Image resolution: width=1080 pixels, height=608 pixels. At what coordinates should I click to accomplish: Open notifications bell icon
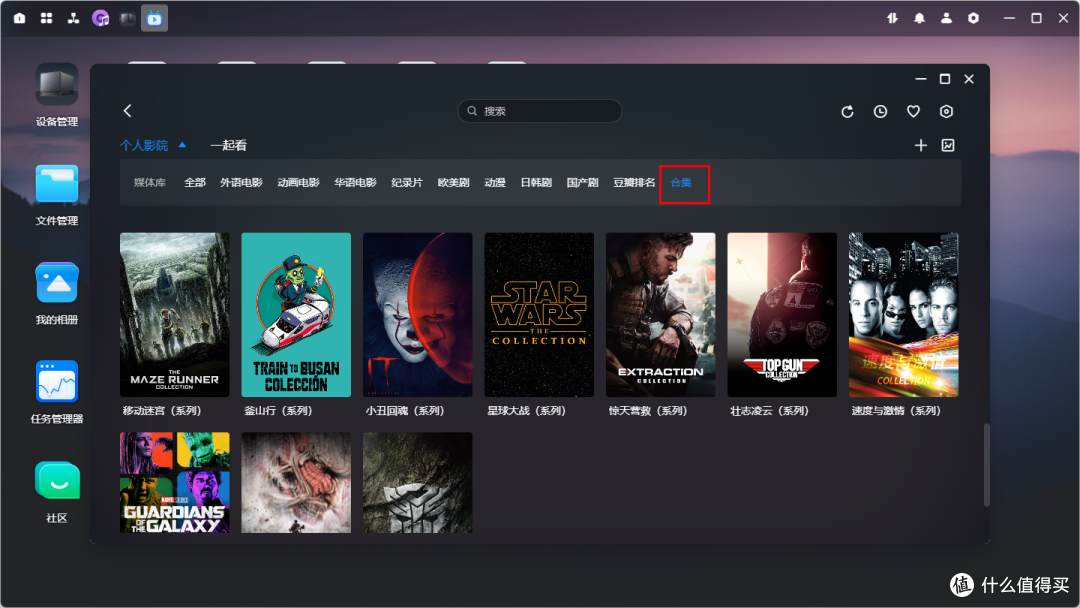pyautogui.click(x=919, y=19)
